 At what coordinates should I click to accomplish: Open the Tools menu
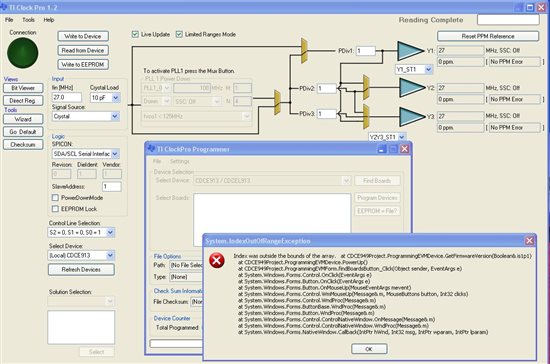[28, 20]
